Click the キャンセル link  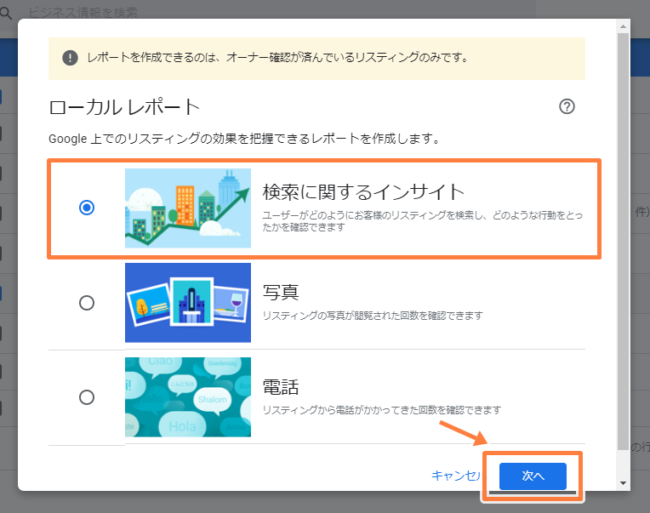pyautogui.click(x=456, y=475)
